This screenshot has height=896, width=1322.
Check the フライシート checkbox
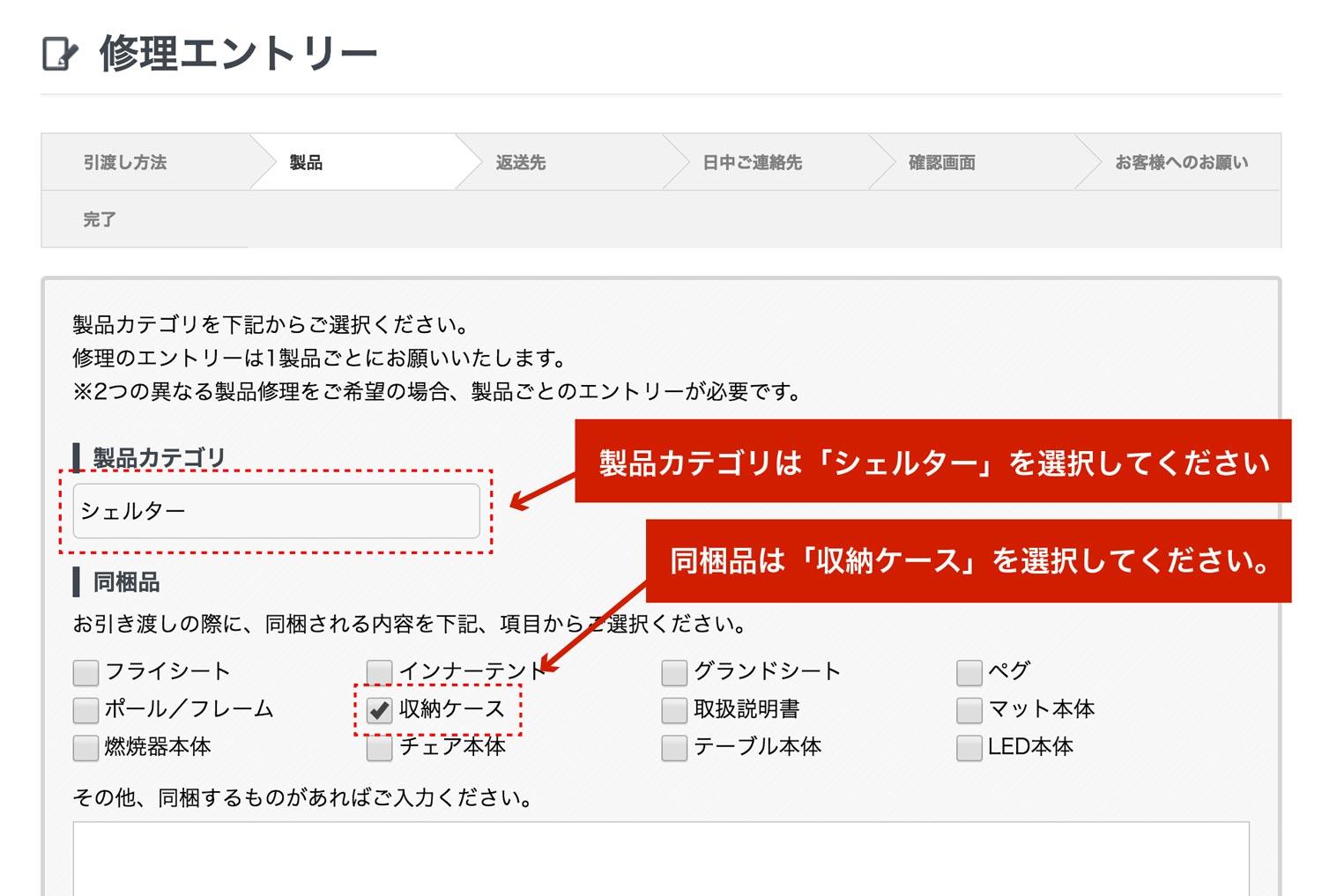(x=85, y=673)
